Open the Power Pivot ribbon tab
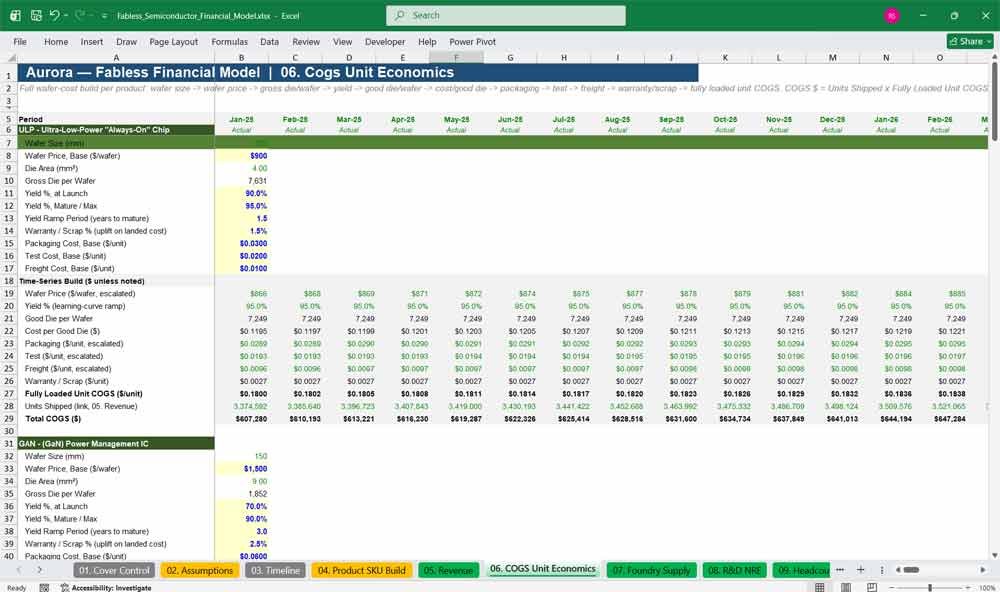 473,41
